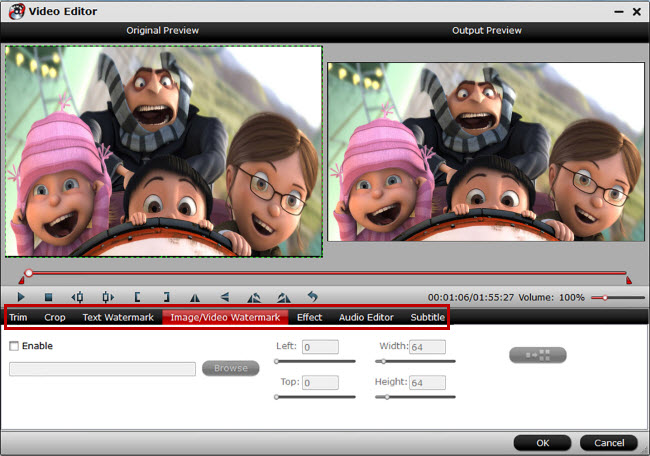Click the timeline end trim marker
The width and height of the screenshot is (650, 456).
pyautogui.click(x=629, y=280)
